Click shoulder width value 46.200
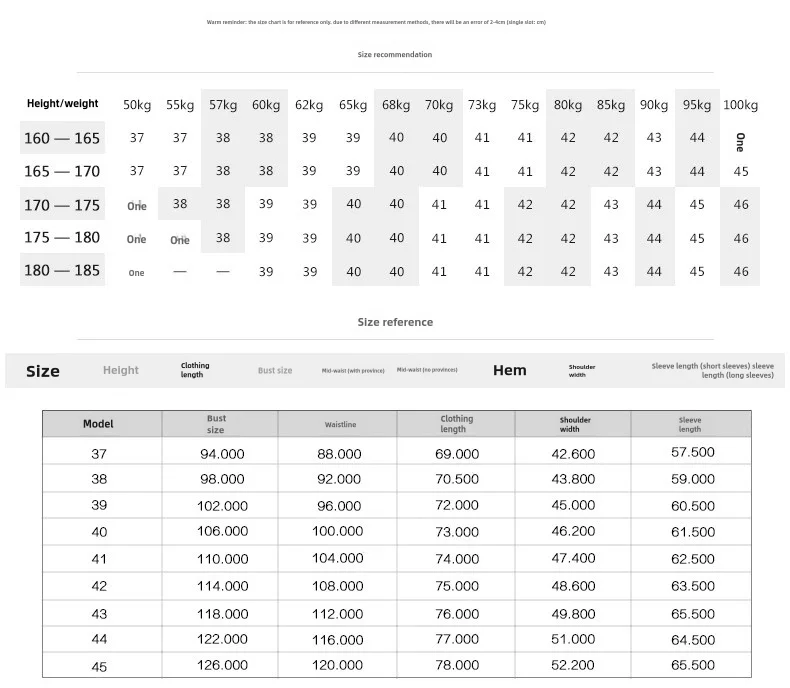This screenshot has height=688, width=790. coord(573,531)
